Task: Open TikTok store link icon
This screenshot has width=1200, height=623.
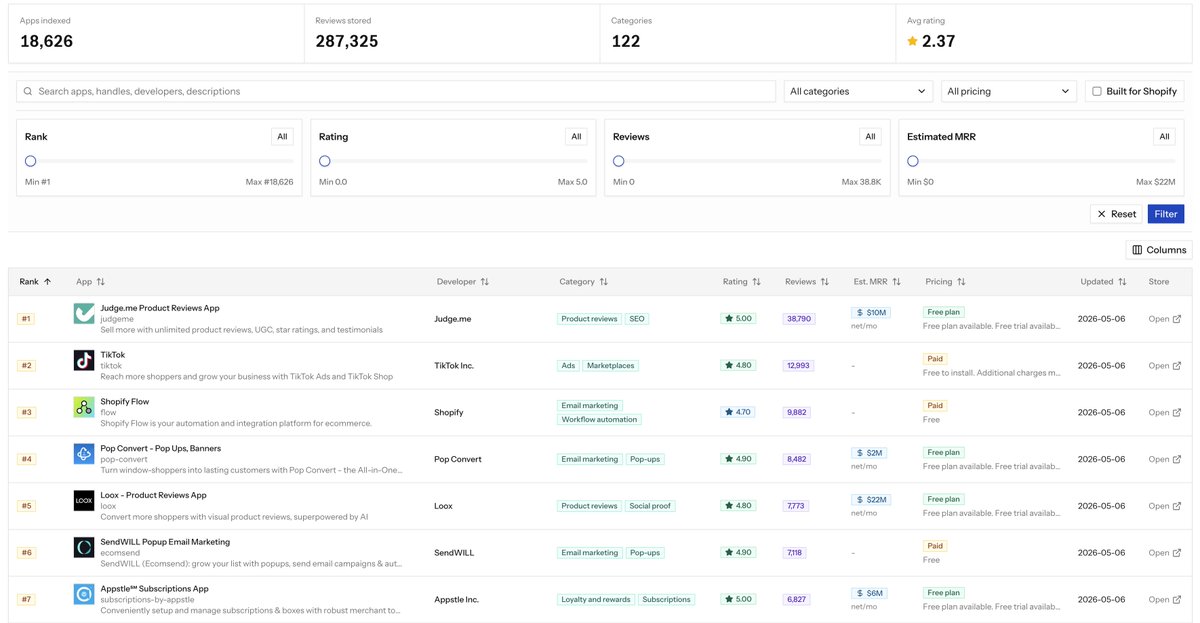Action: 1177,366
